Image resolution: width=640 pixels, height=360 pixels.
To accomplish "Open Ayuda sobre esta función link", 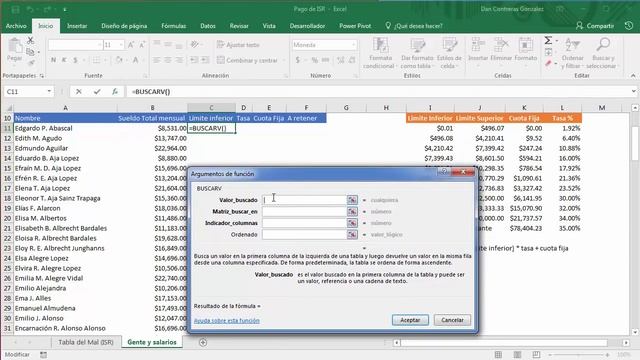I will pyautogui.click(x=227, y=320).
